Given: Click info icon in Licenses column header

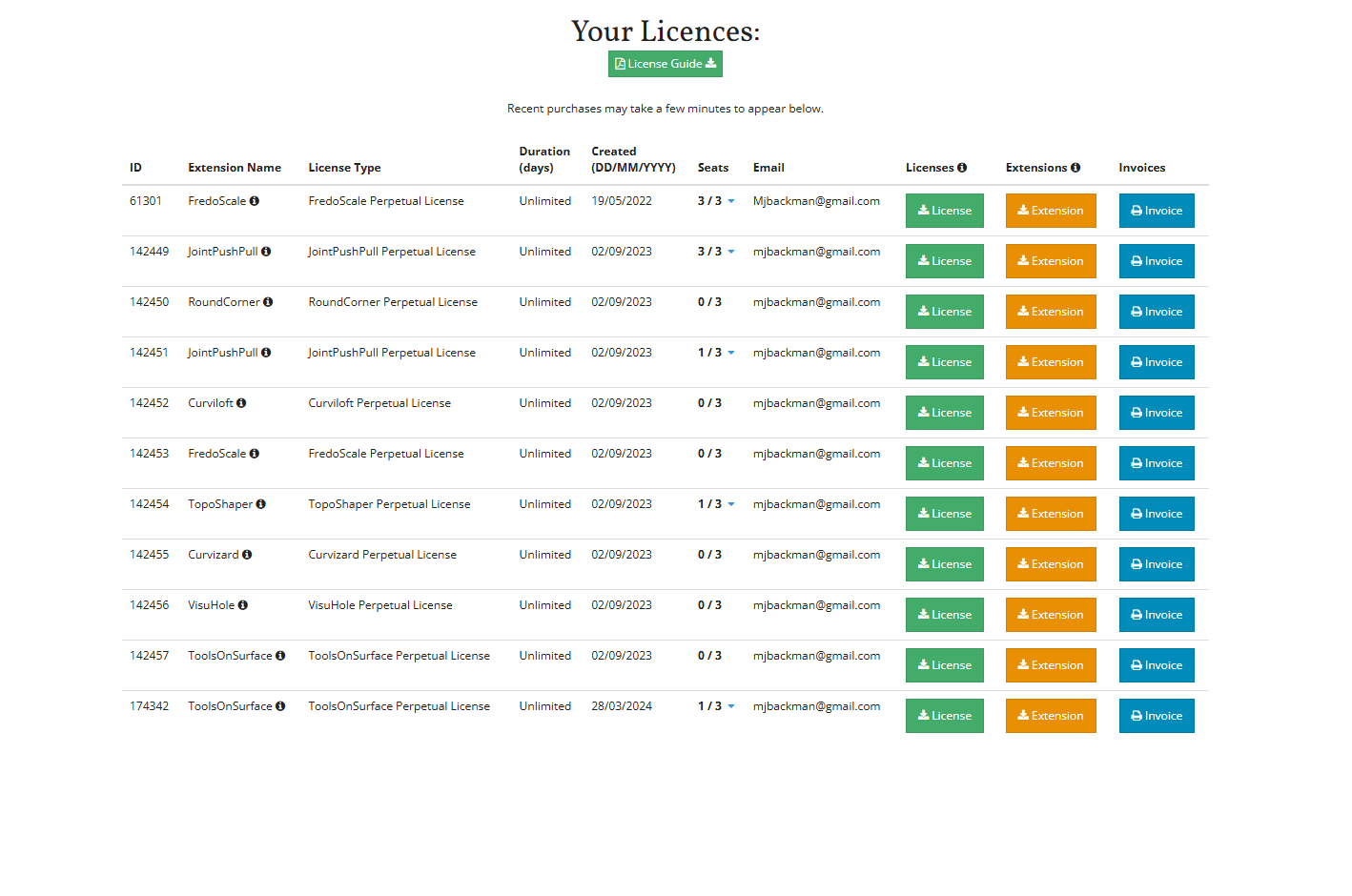Looking at the screenshot, I should point(962,168).
